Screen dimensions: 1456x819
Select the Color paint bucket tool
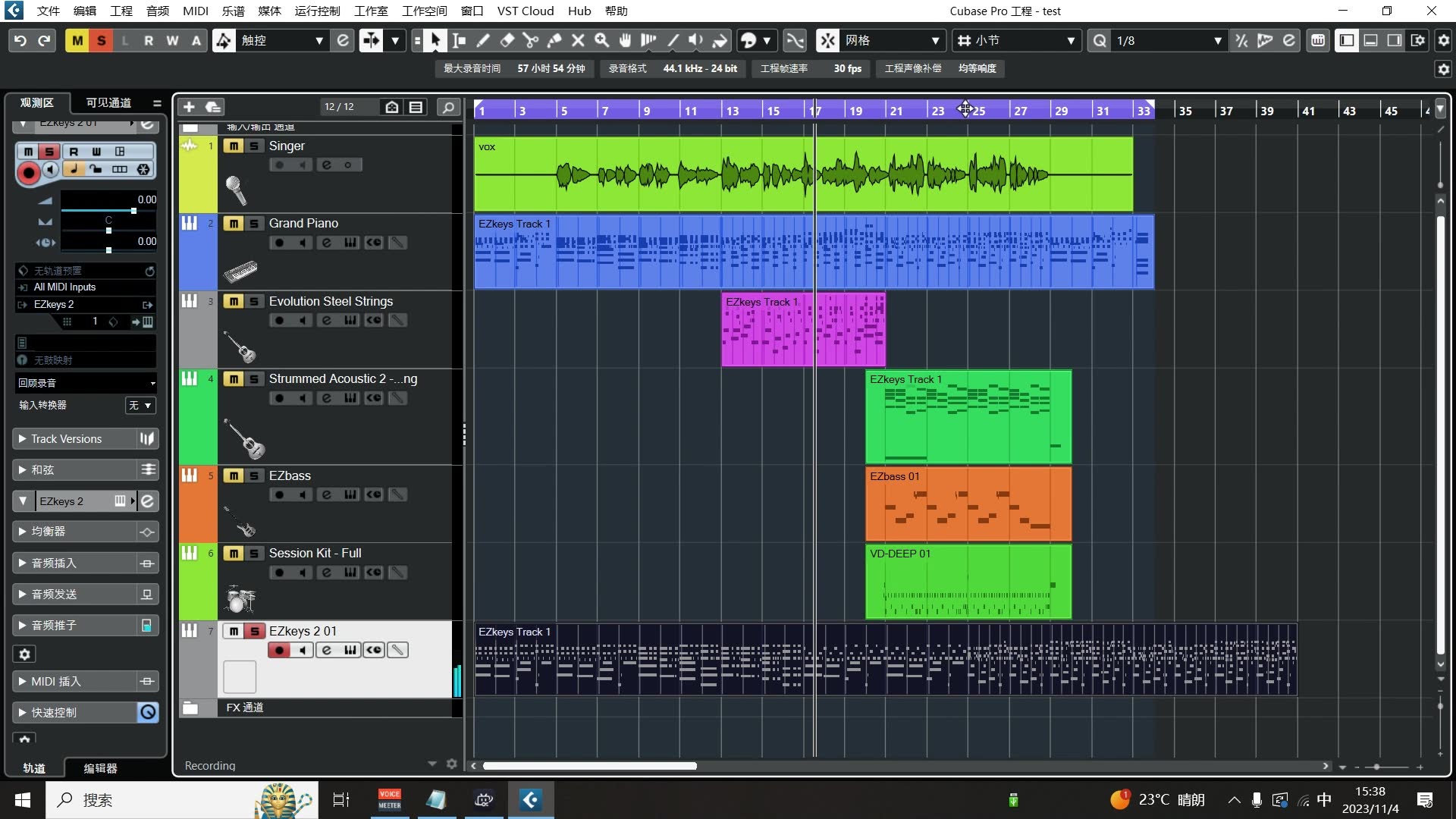click(x=720, y=41)
